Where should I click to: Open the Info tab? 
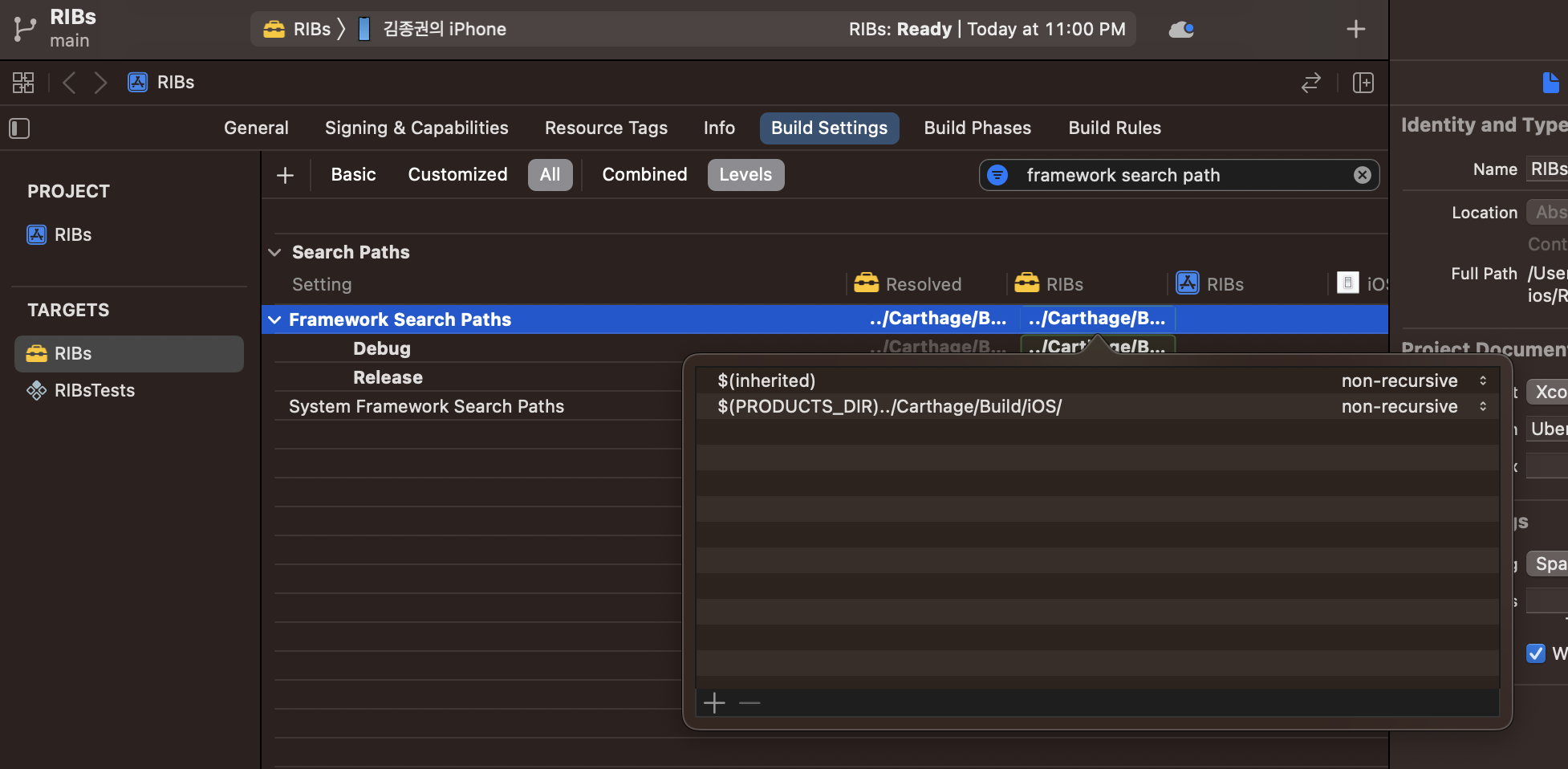click(x=719, y=128)
